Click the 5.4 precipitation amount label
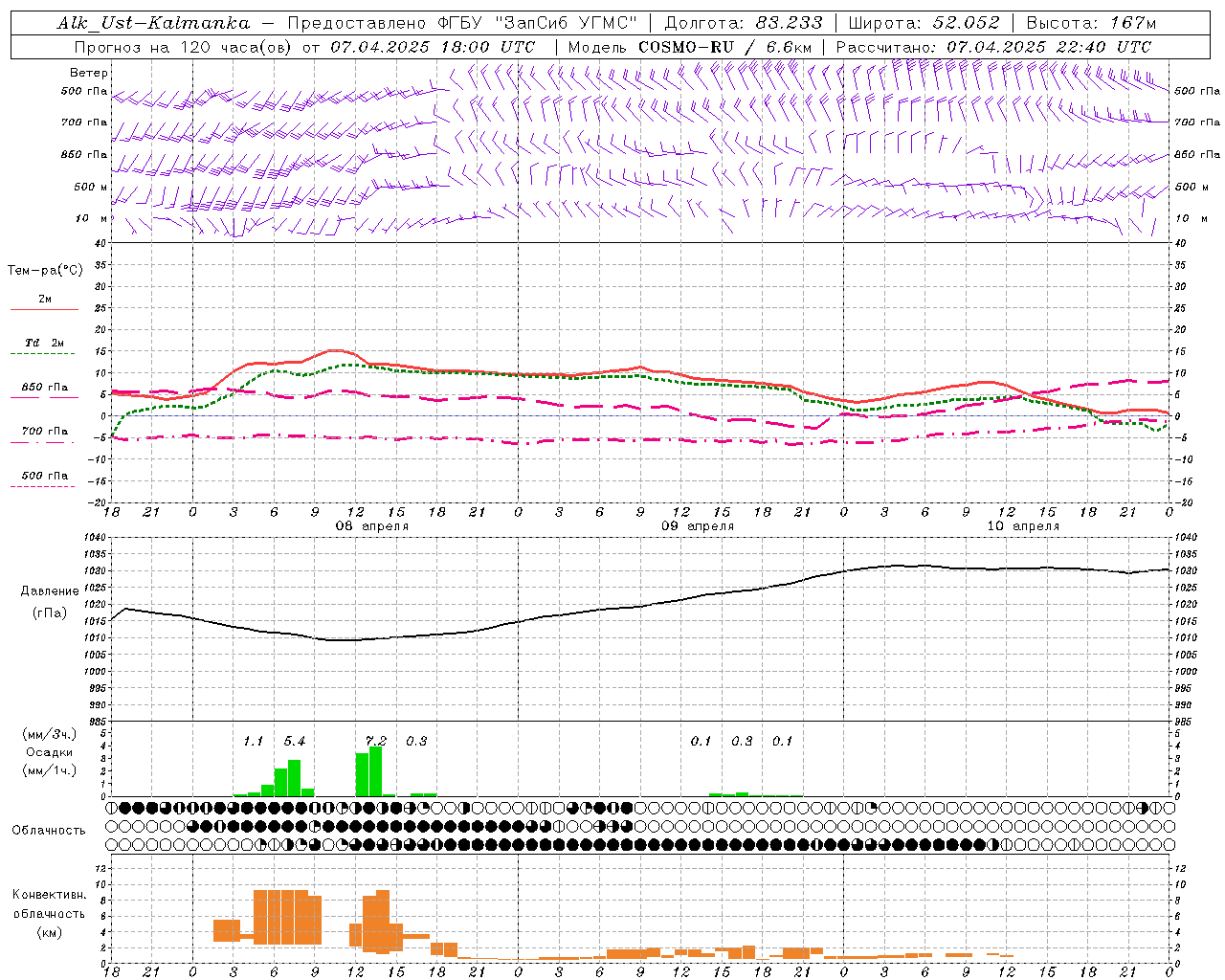Image resolution: width=1225 pixels, height=980 pixels. (x=294, y=742)
